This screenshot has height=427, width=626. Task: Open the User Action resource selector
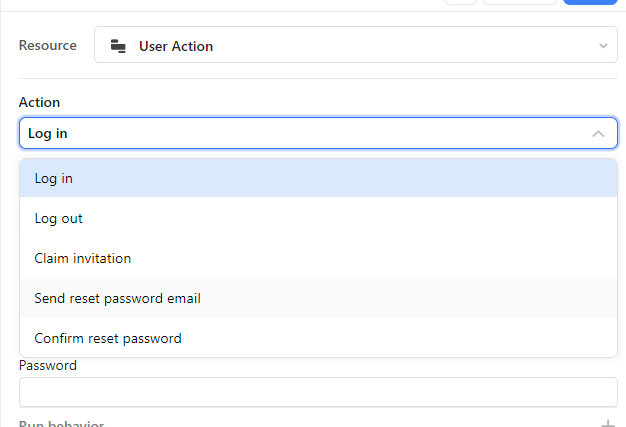(x=356, y=45)
